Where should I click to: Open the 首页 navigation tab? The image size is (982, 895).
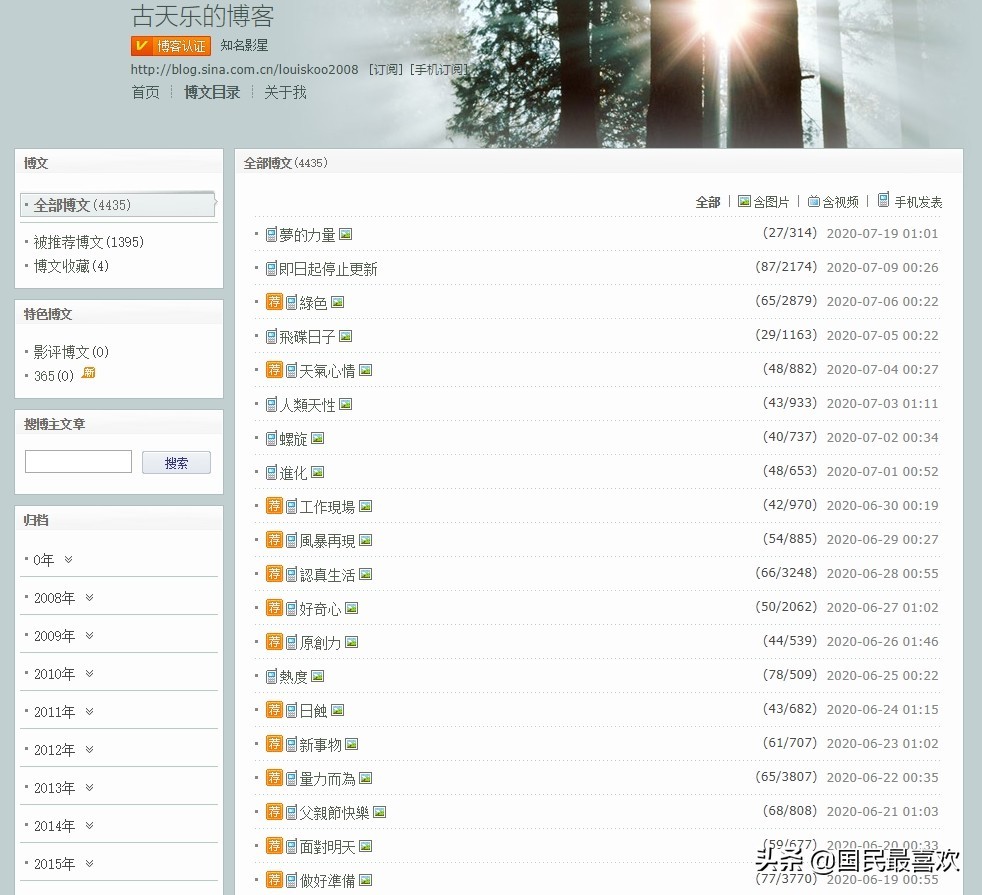[145, 92]
